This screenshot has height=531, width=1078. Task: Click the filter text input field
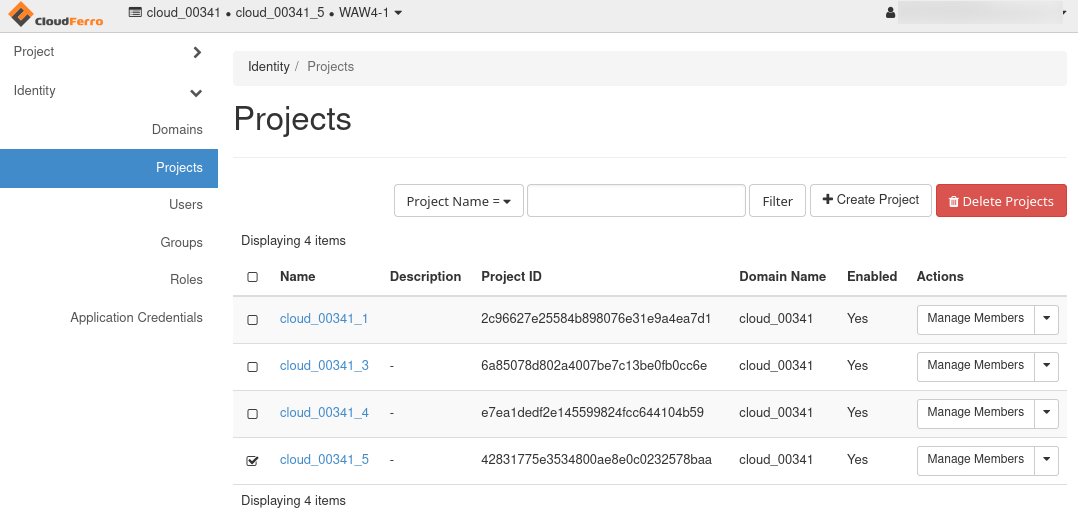636,201
